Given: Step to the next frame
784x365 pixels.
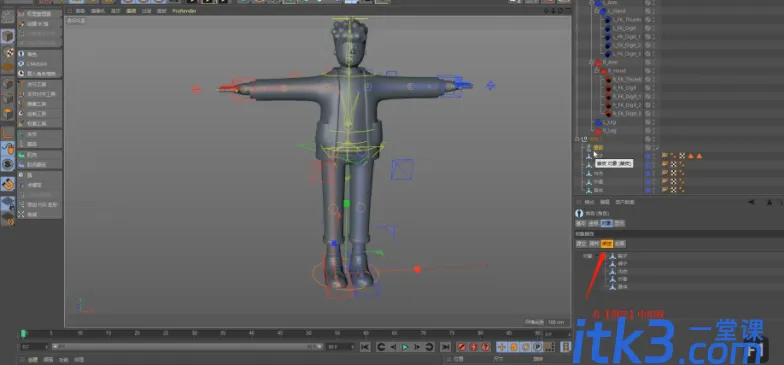Looking at the screenshot, I should coord(417,346).
